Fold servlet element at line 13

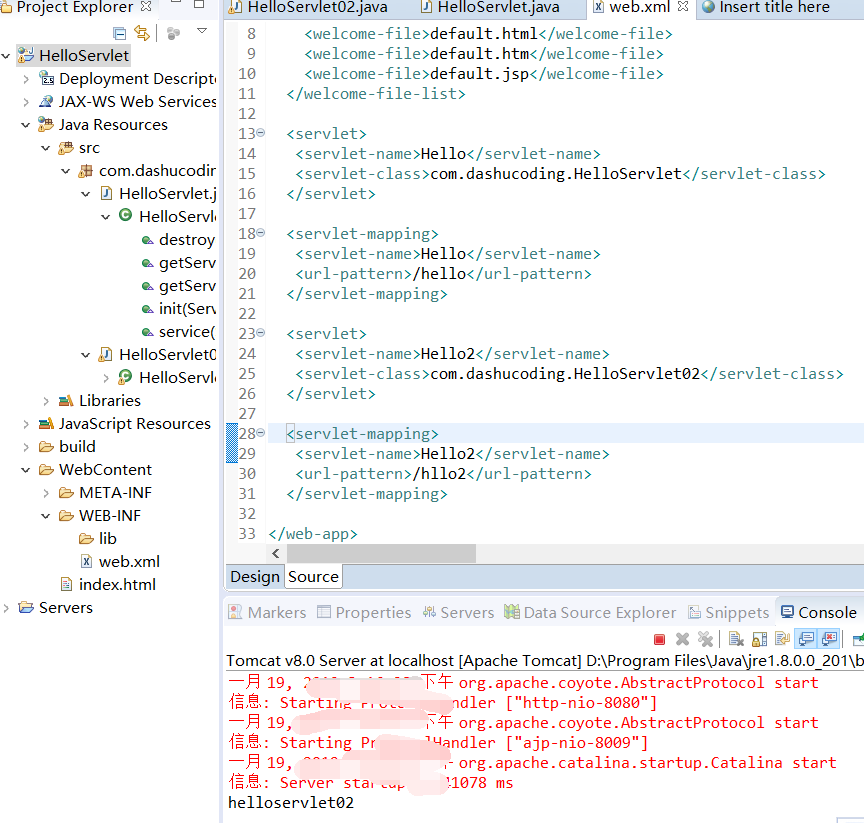pyautogui.click(x=261, y=133)
